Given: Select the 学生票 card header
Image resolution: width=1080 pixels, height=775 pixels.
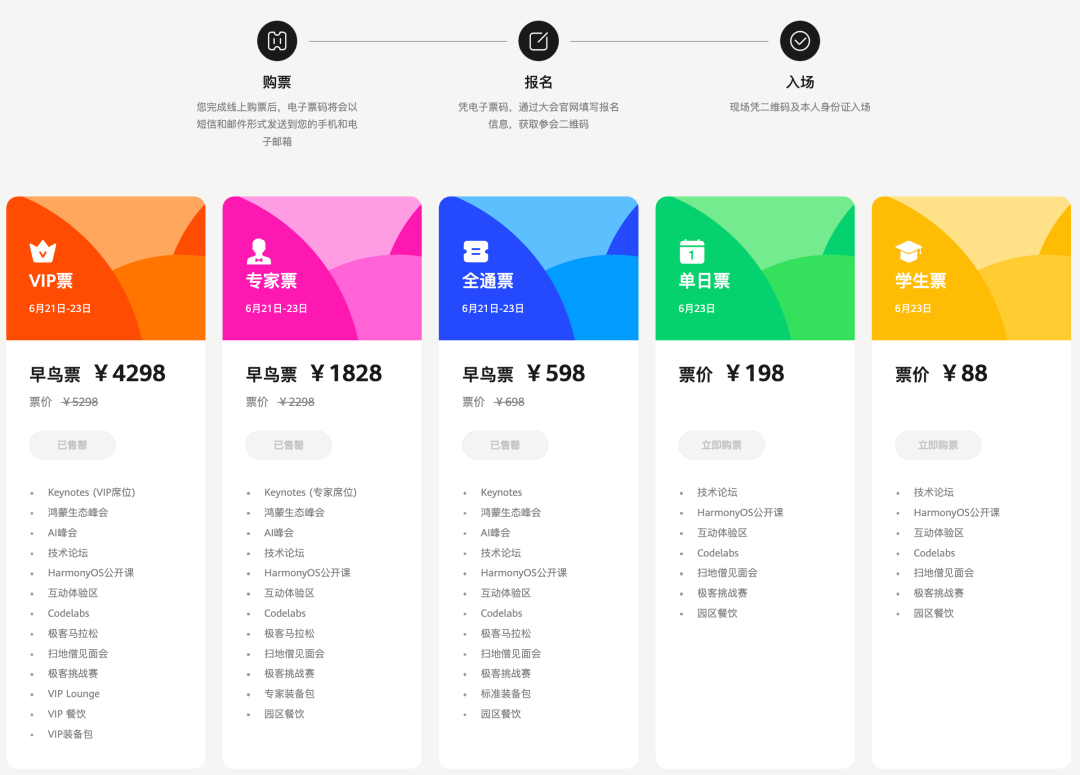Looking at the screenshot, I should point(971,269).
